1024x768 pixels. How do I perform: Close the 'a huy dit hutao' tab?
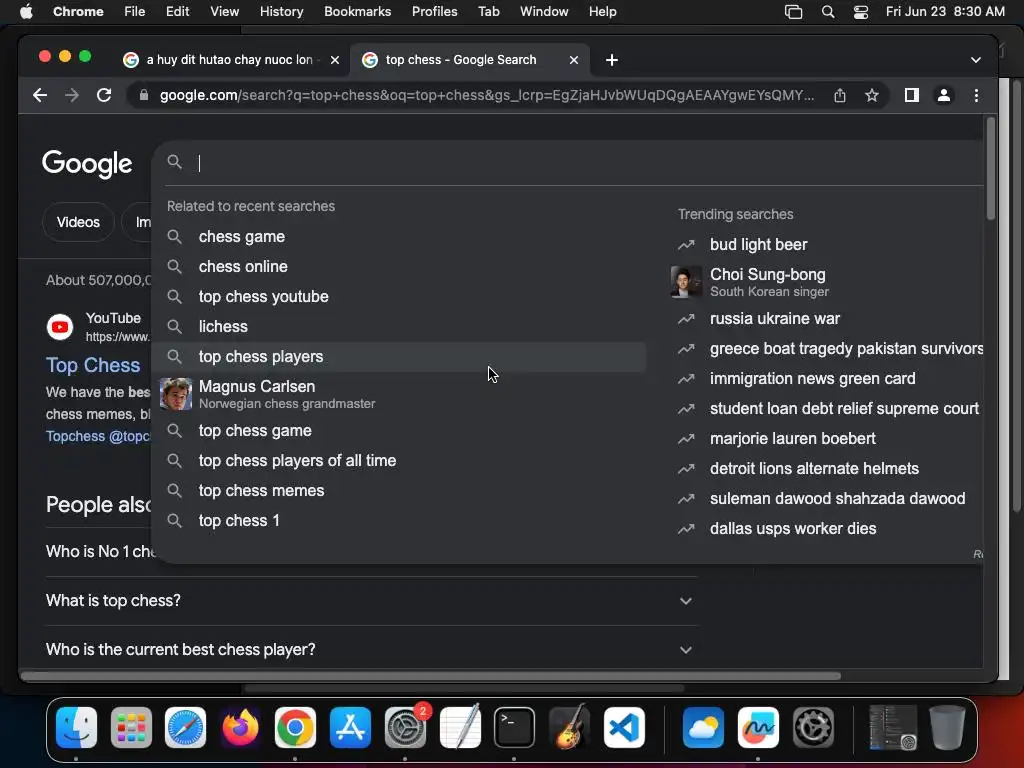coord(334,60)
